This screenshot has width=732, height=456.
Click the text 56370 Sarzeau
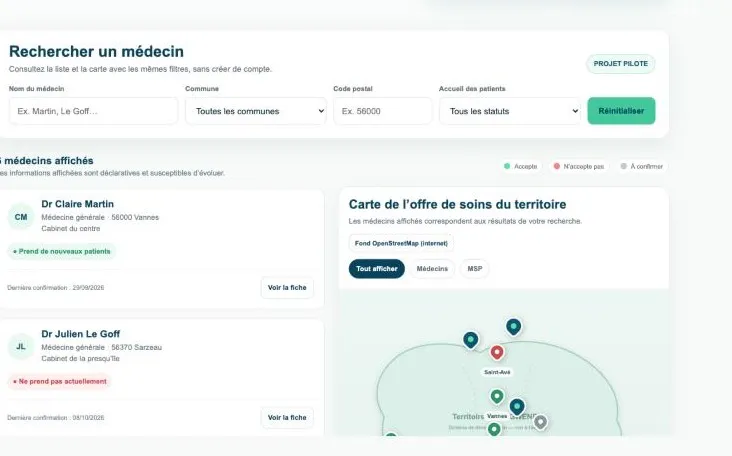[136, 347]
